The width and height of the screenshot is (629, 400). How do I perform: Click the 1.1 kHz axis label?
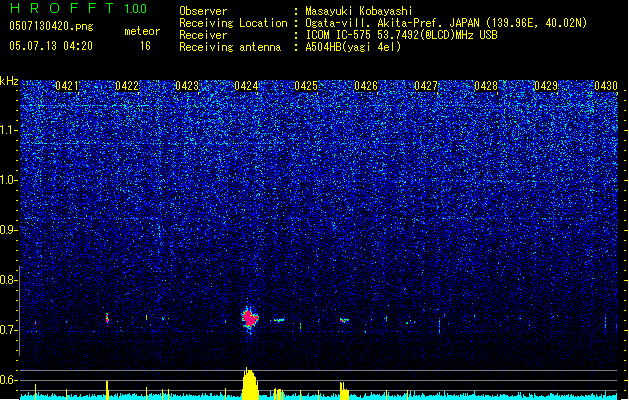click(x=9, y=130)
